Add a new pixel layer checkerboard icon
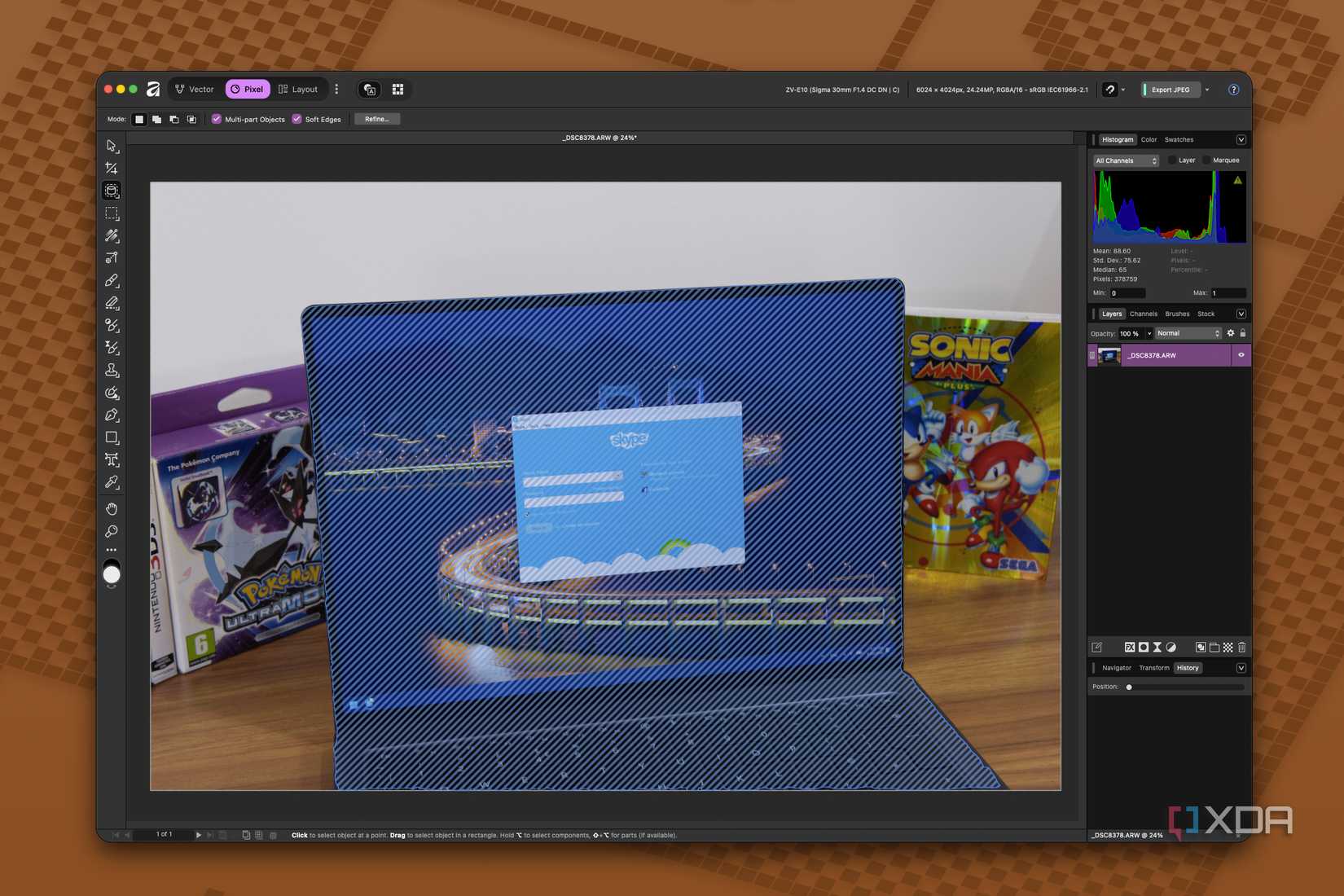 coord(1228,648)
